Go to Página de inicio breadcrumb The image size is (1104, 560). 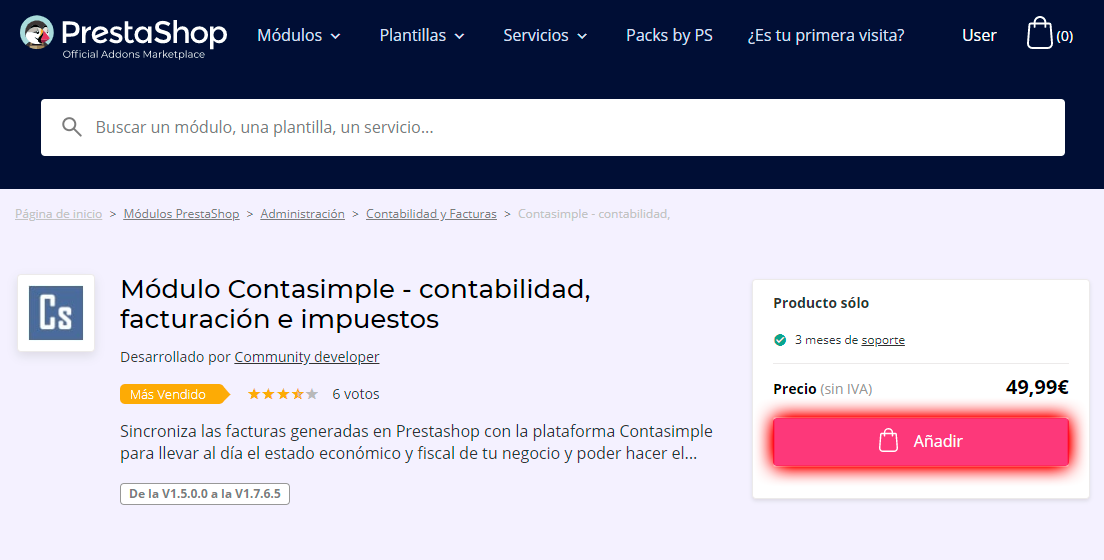click(x=58, y=214)
